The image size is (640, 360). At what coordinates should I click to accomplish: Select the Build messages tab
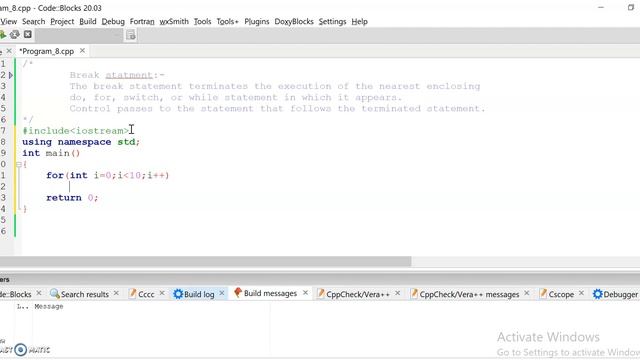pyautogui.click(x=266, y=293)
